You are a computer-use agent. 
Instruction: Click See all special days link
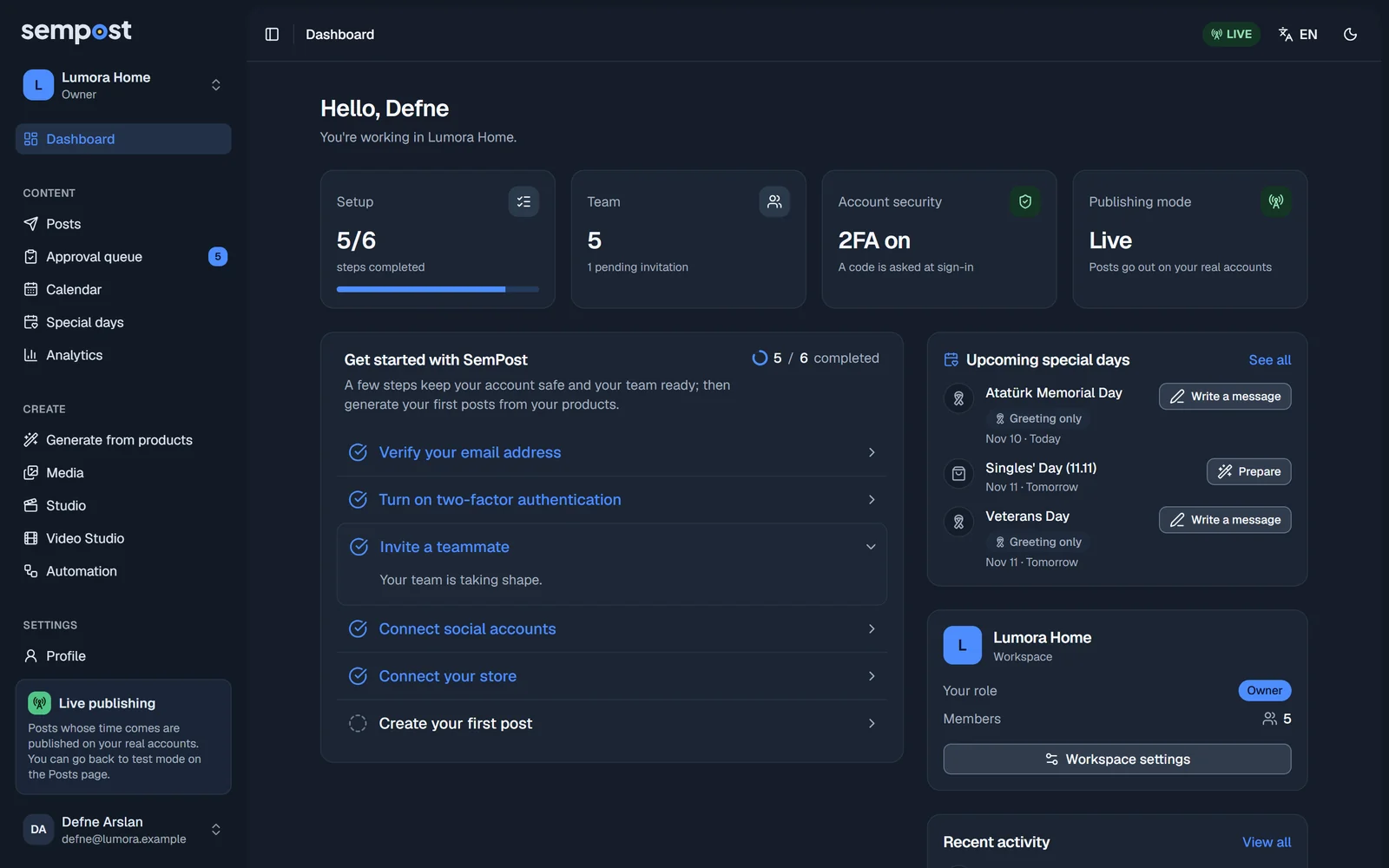[1269, 359]
